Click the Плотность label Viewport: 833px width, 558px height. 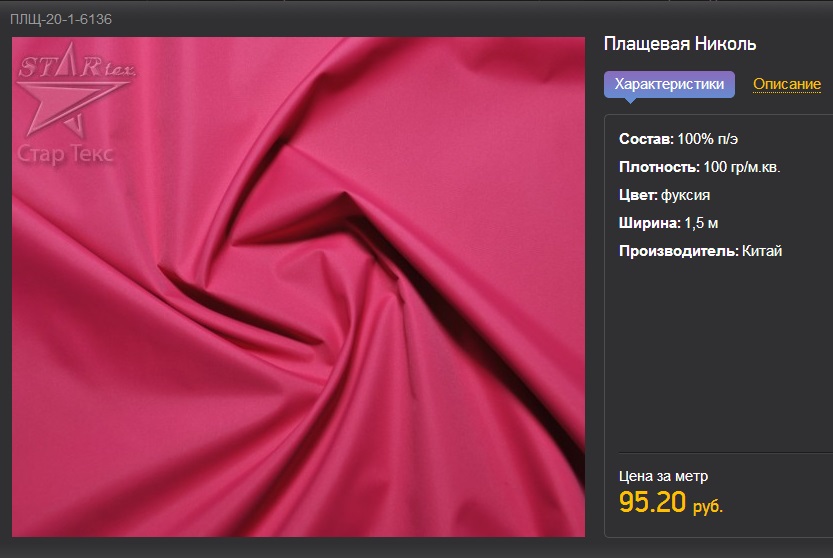(659, 167)
